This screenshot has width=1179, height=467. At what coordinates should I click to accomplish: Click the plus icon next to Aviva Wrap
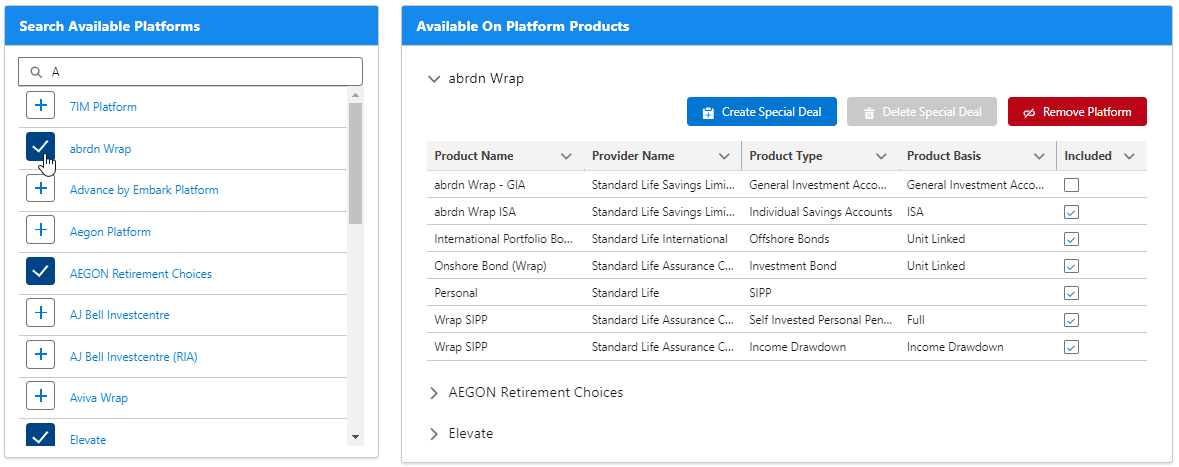40,397
